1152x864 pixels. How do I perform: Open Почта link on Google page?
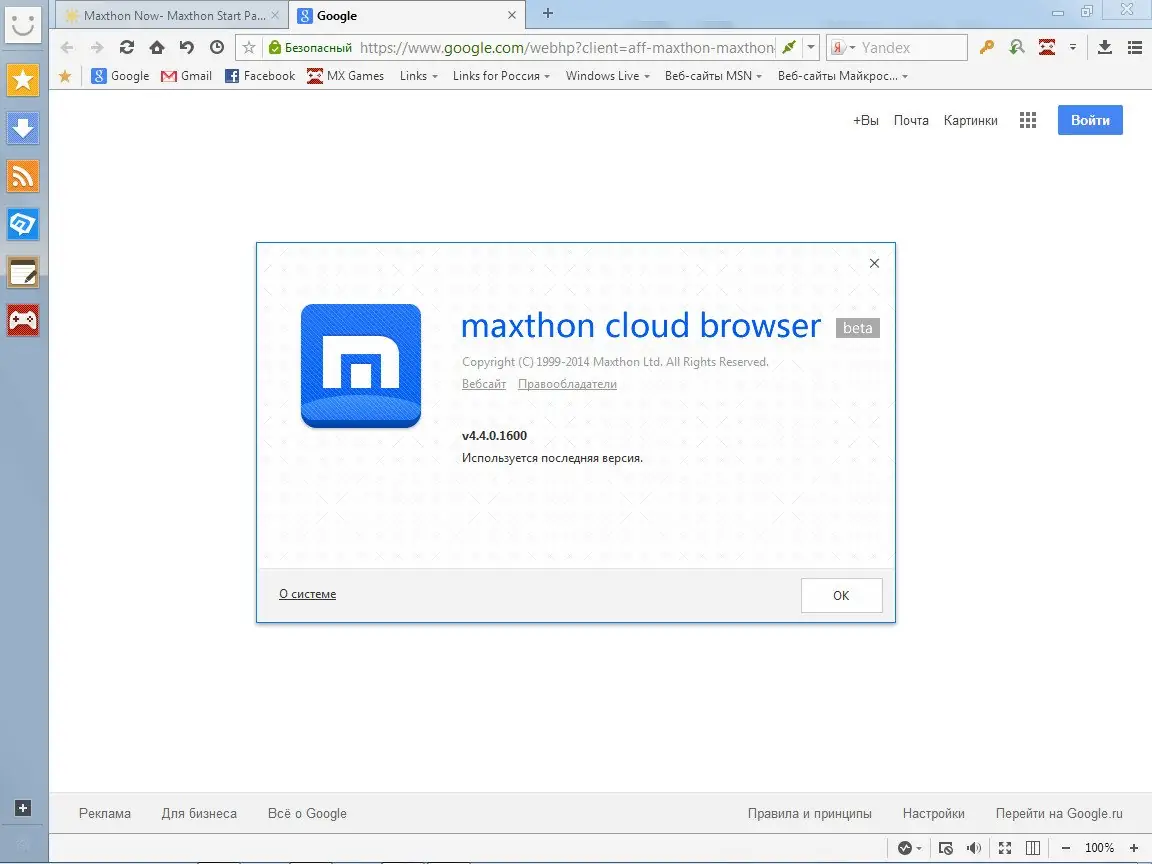point(911,120)
